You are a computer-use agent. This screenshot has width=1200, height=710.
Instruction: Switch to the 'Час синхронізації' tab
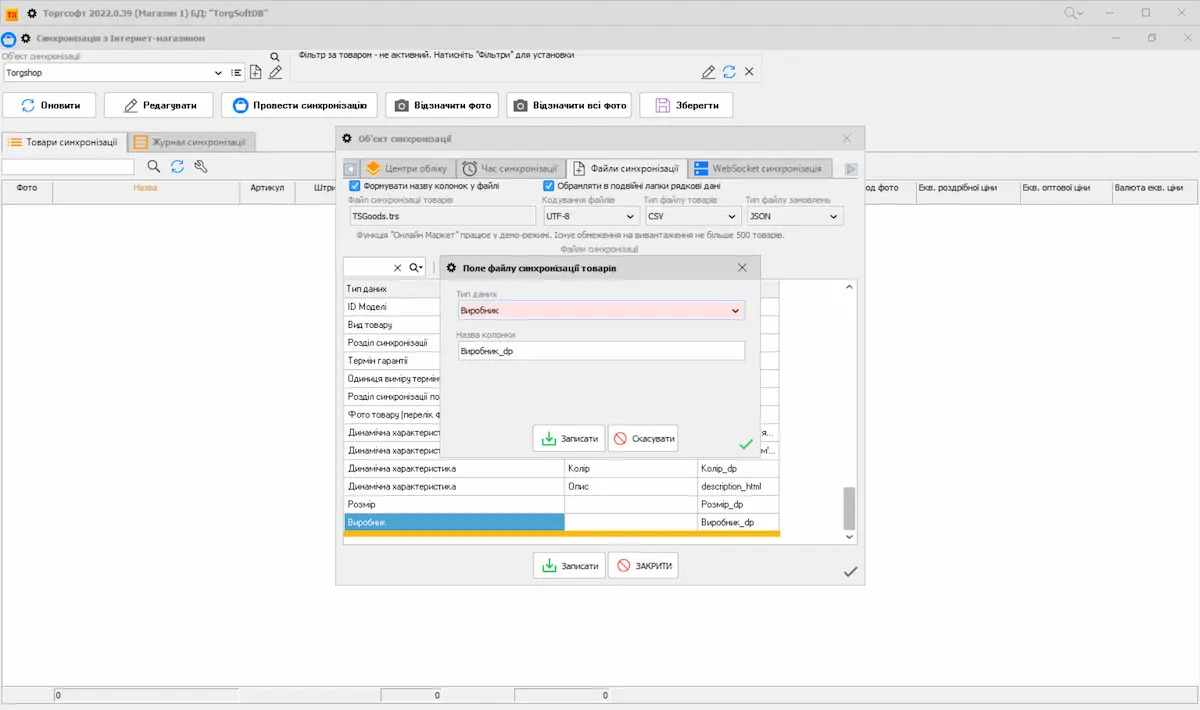[510, 168]
